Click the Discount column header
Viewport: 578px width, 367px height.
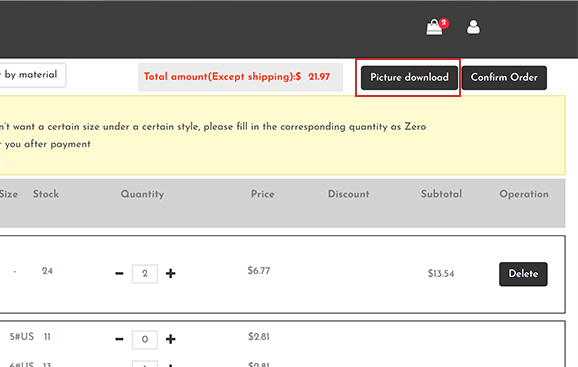click(x=348, y=194)
